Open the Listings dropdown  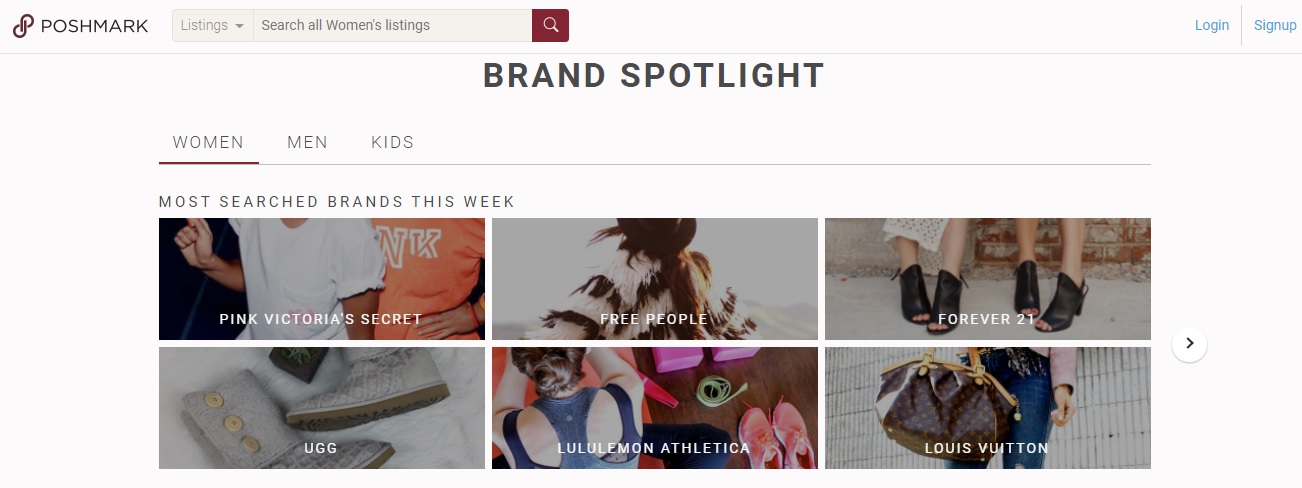click(x=213, y=25)
